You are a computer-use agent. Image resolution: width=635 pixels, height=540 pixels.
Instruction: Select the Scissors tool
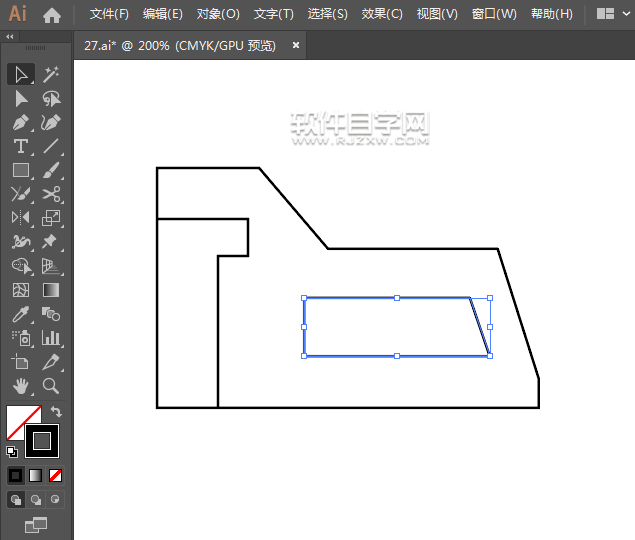[x=51, y=194]
